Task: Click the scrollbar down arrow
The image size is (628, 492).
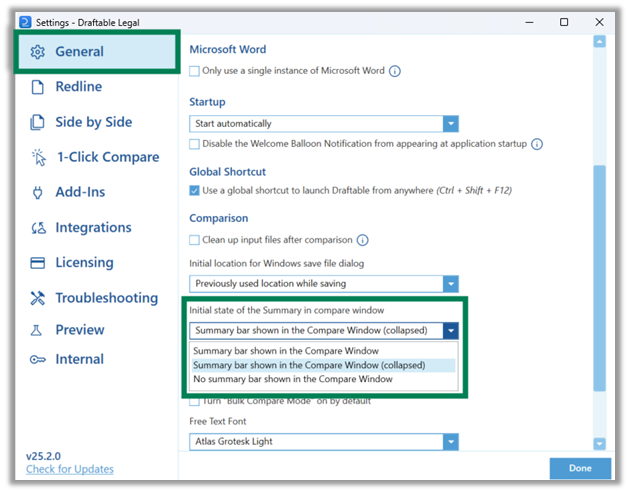Action: tap(599, 444)
